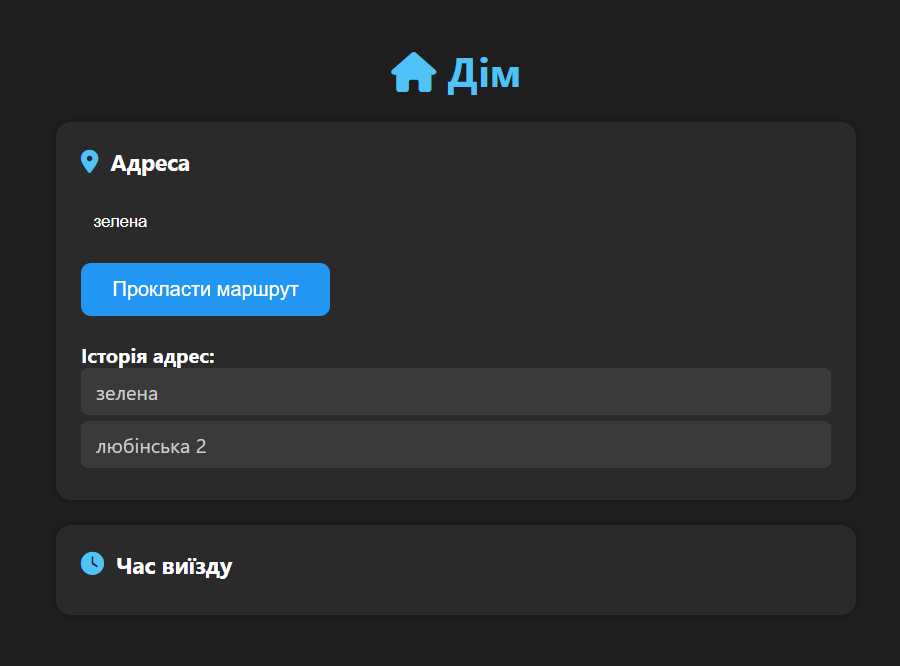
Task: Click the blue house icon
Action: 413,72
